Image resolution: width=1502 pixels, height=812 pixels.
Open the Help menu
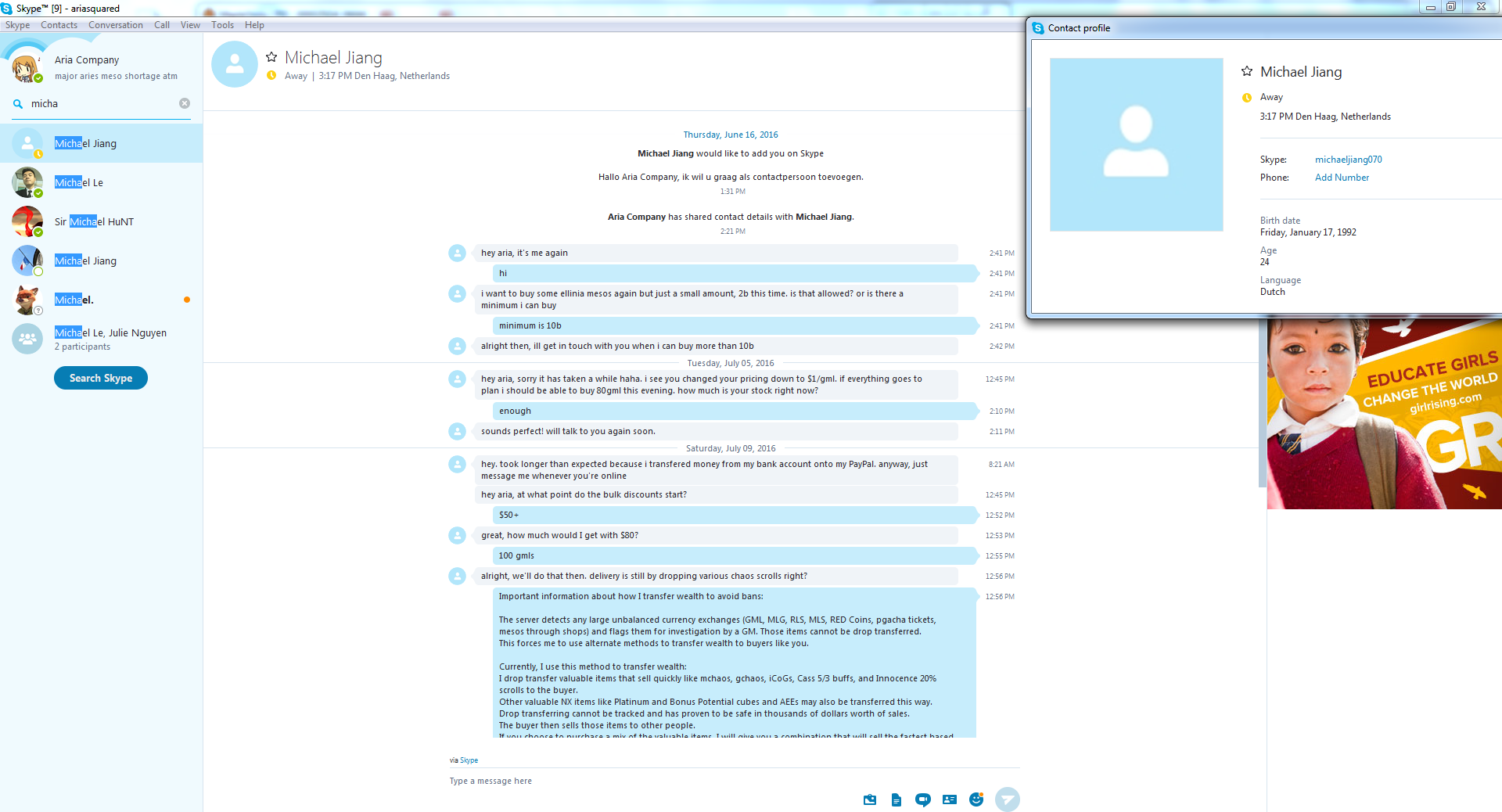[x=254, y=25]
